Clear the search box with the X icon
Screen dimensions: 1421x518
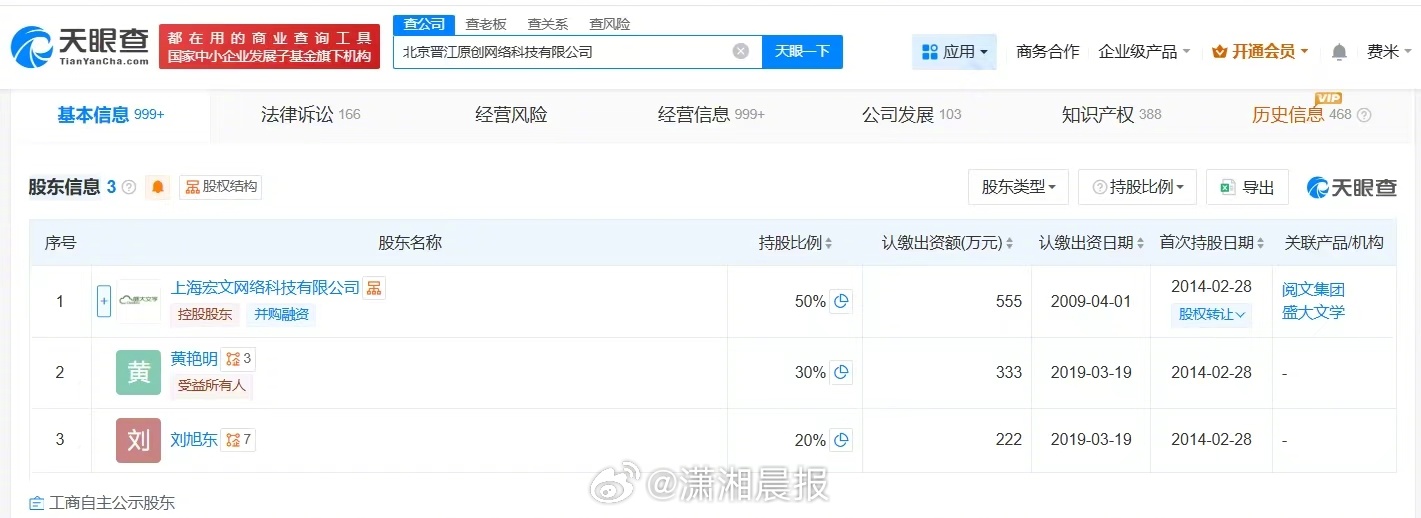[741, 51]
